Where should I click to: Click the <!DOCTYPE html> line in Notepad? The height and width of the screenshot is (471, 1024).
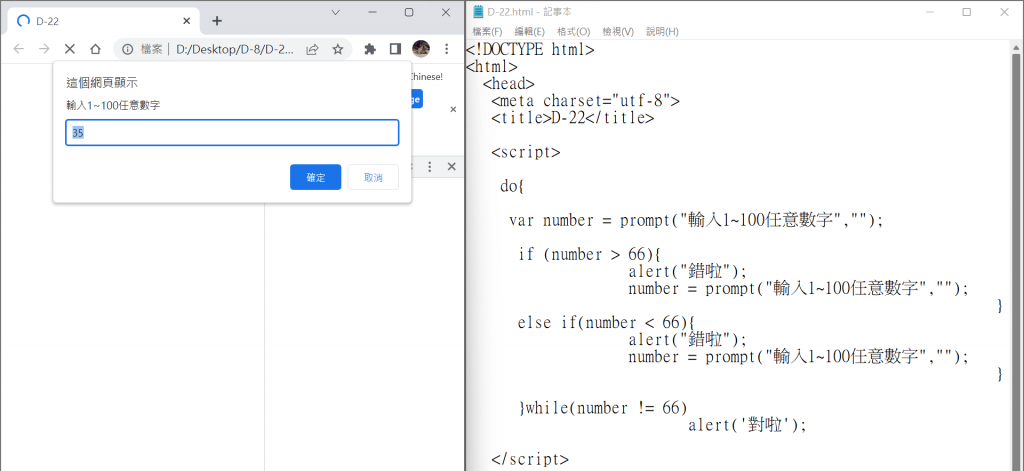click(530, 50)
